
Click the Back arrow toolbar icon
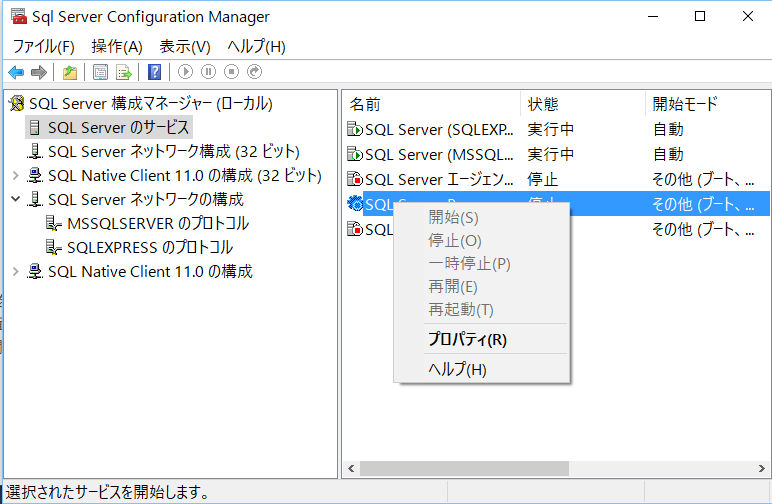tap(16, 72)
